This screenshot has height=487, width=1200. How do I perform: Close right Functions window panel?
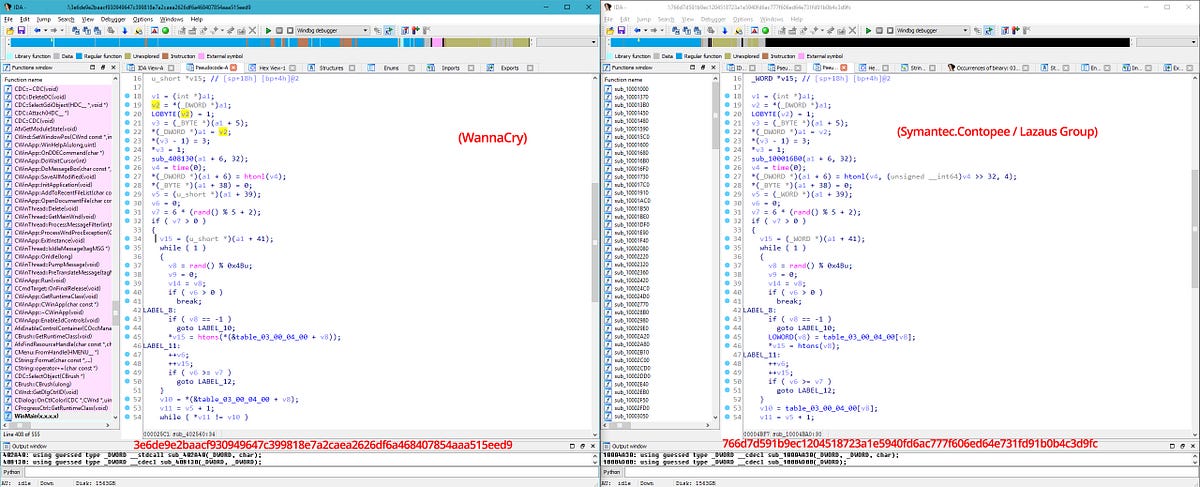tap(713, 68)
